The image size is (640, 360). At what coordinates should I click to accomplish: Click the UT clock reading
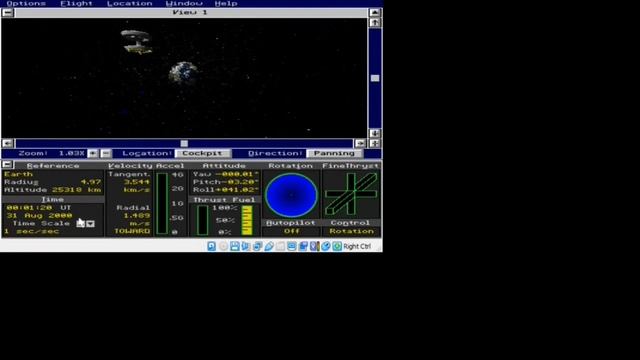39,208
